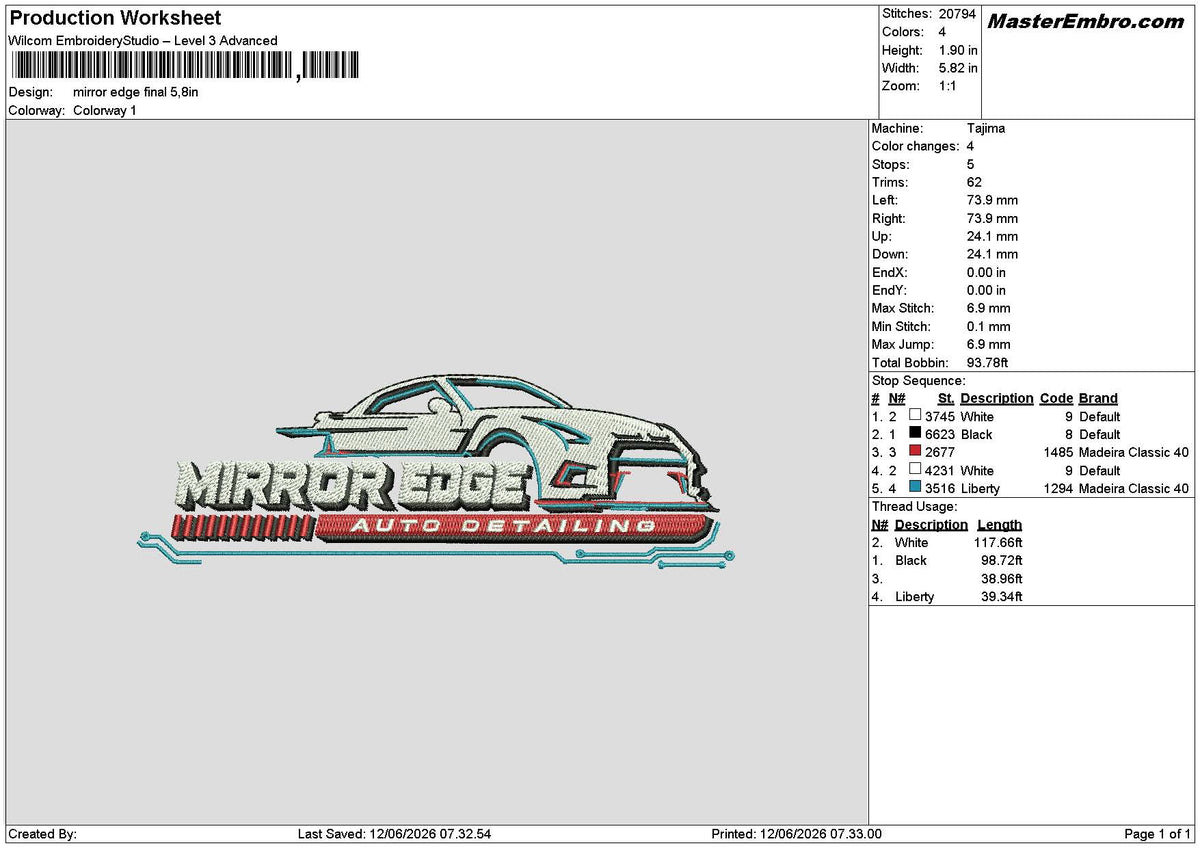Click the code 1294 in Liberty row
The height and width of the screenshot is (848, 1200).
coord(1057,488)
